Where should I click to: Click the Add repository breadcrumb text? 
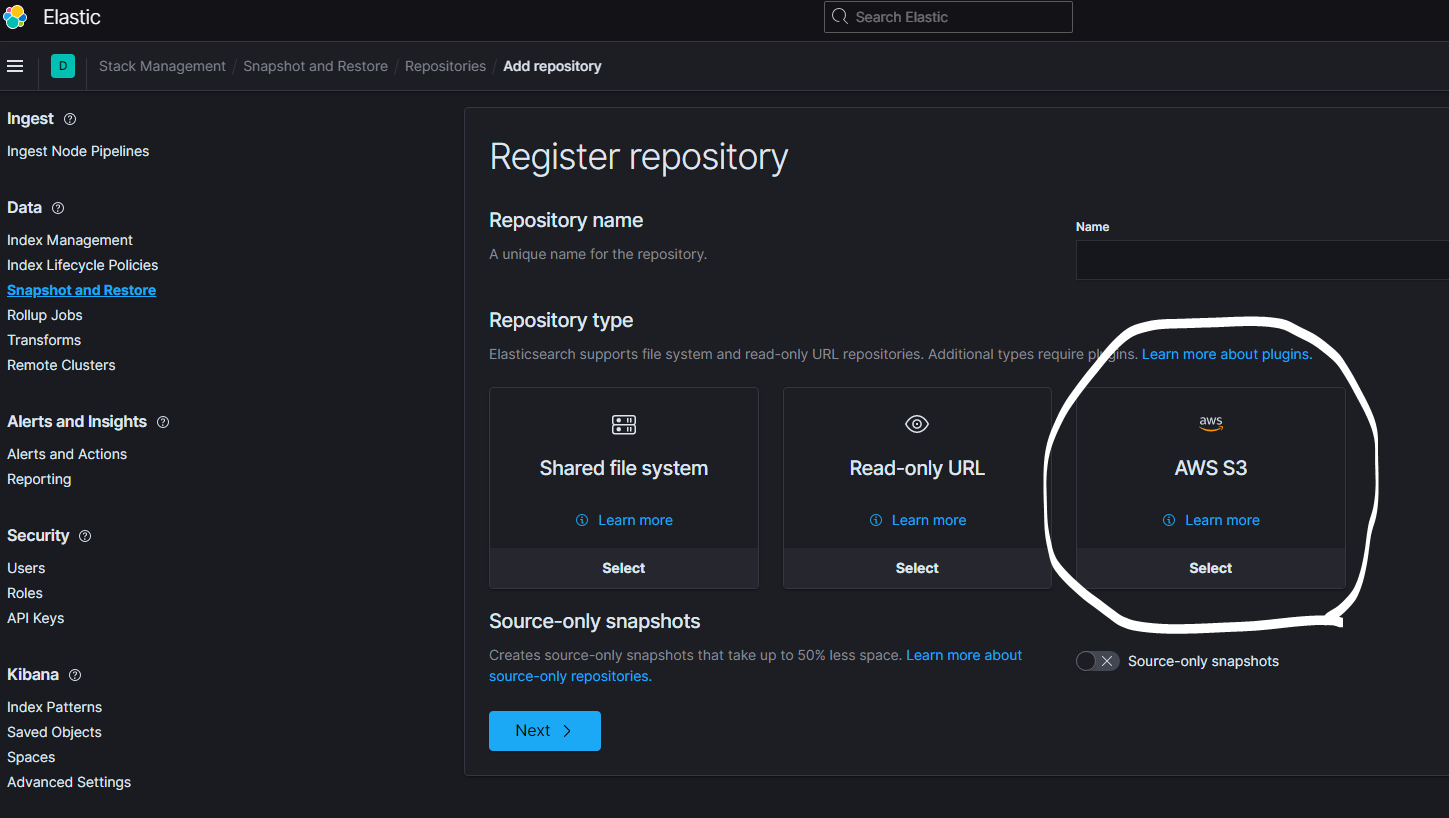(552, 66)
